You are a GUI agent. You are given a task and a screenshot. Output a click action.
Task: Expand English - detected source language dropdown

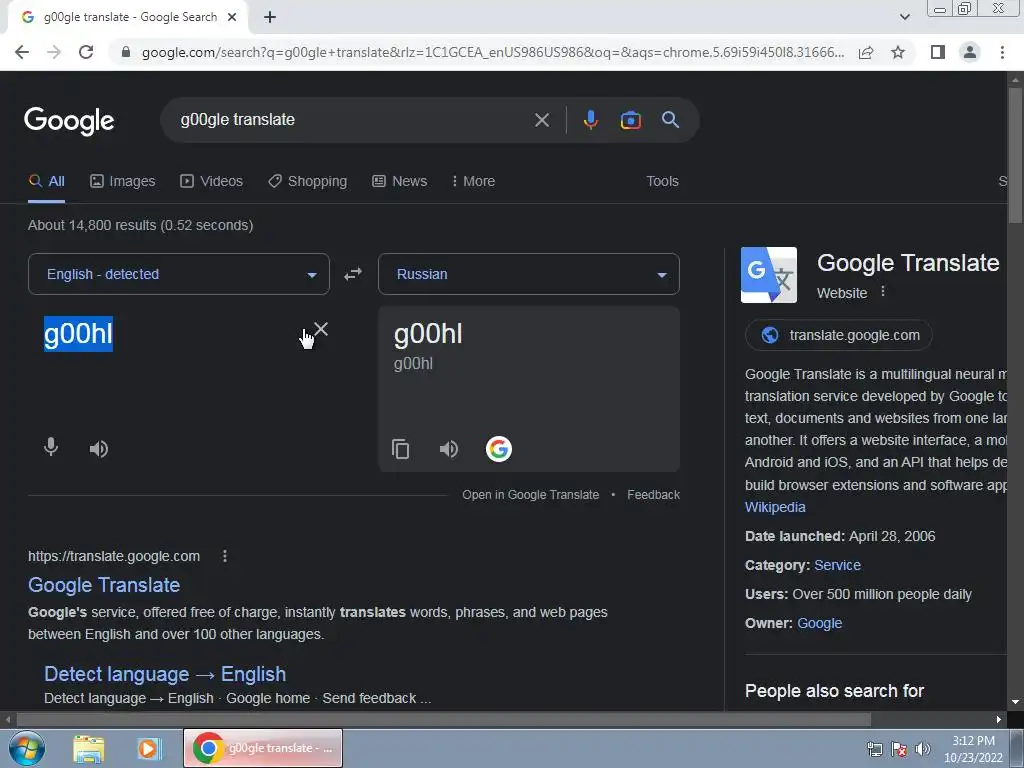click(x=179, y=274)
